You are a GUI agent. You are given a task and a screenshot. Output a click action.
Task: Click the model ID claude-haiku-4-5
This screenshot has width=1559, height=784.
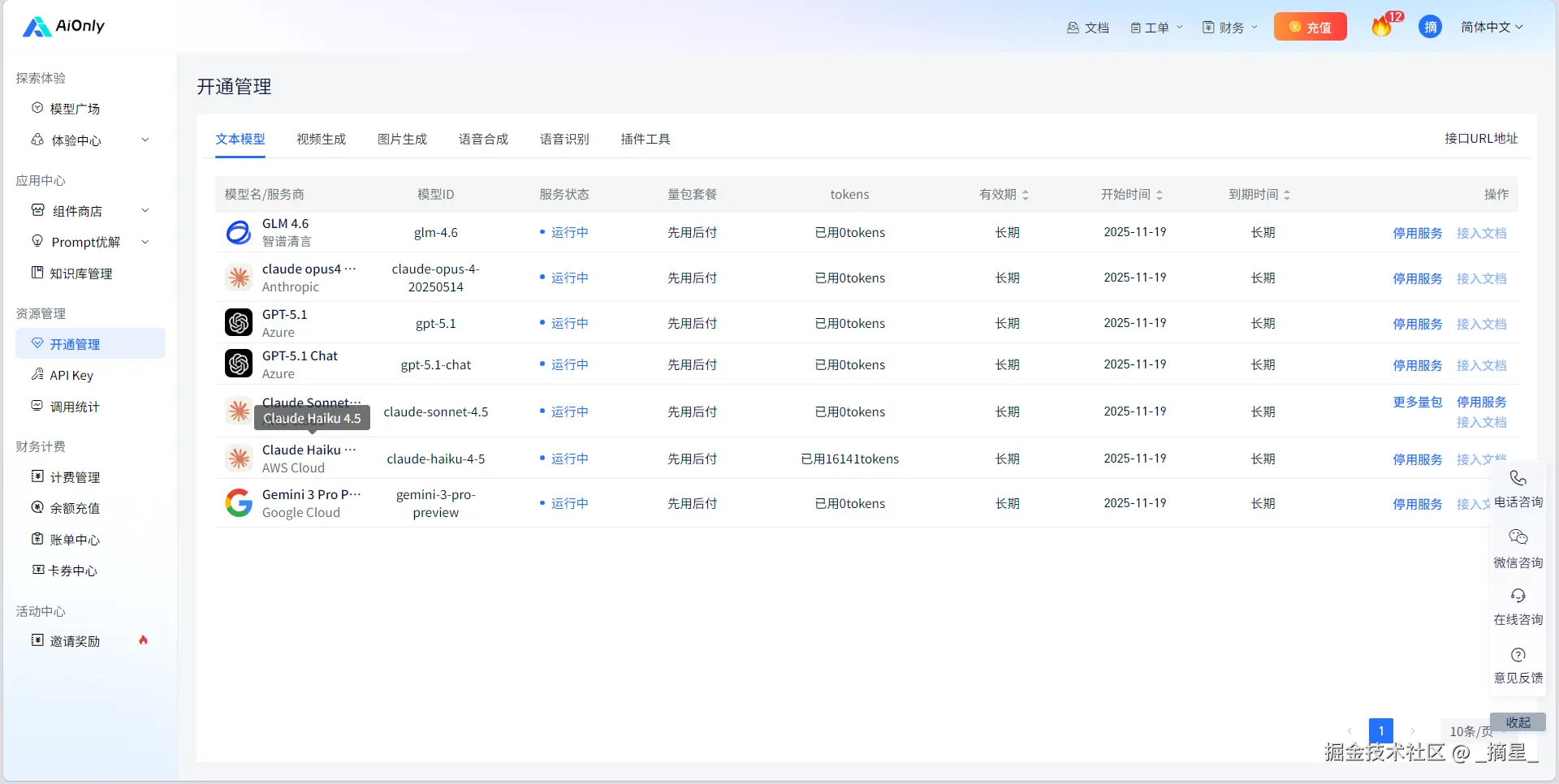(x=436, y=459)
